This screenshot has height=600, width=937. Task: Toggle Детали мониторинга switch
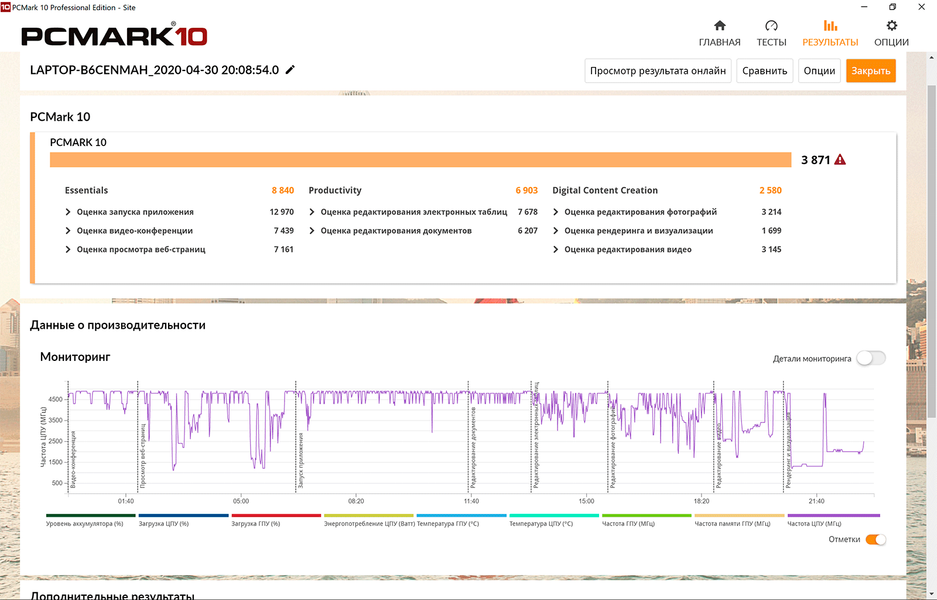tap(871, 358)
